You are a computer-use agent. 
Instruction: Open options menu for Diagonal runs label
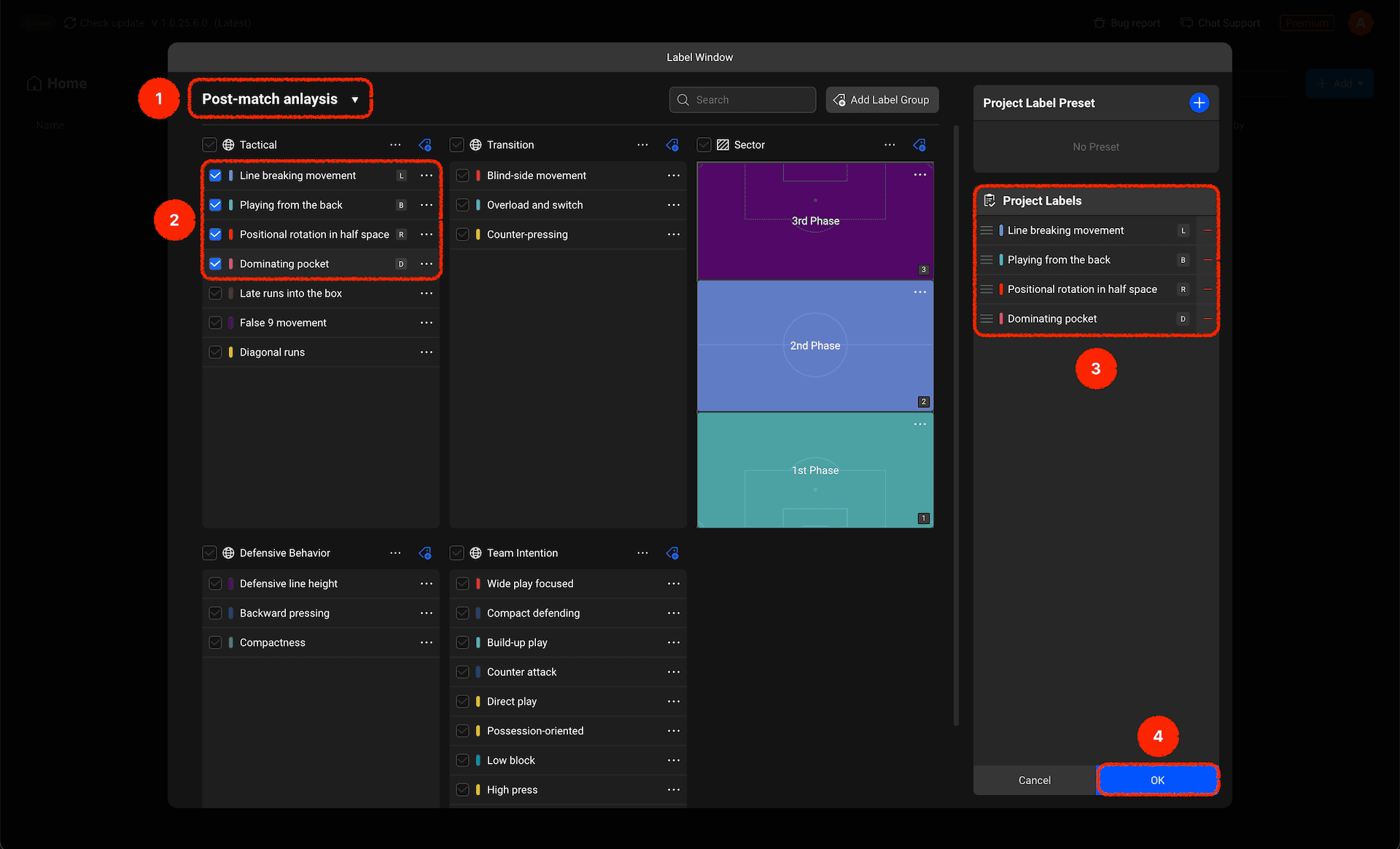pyautogui.click(x=427, y=352)
